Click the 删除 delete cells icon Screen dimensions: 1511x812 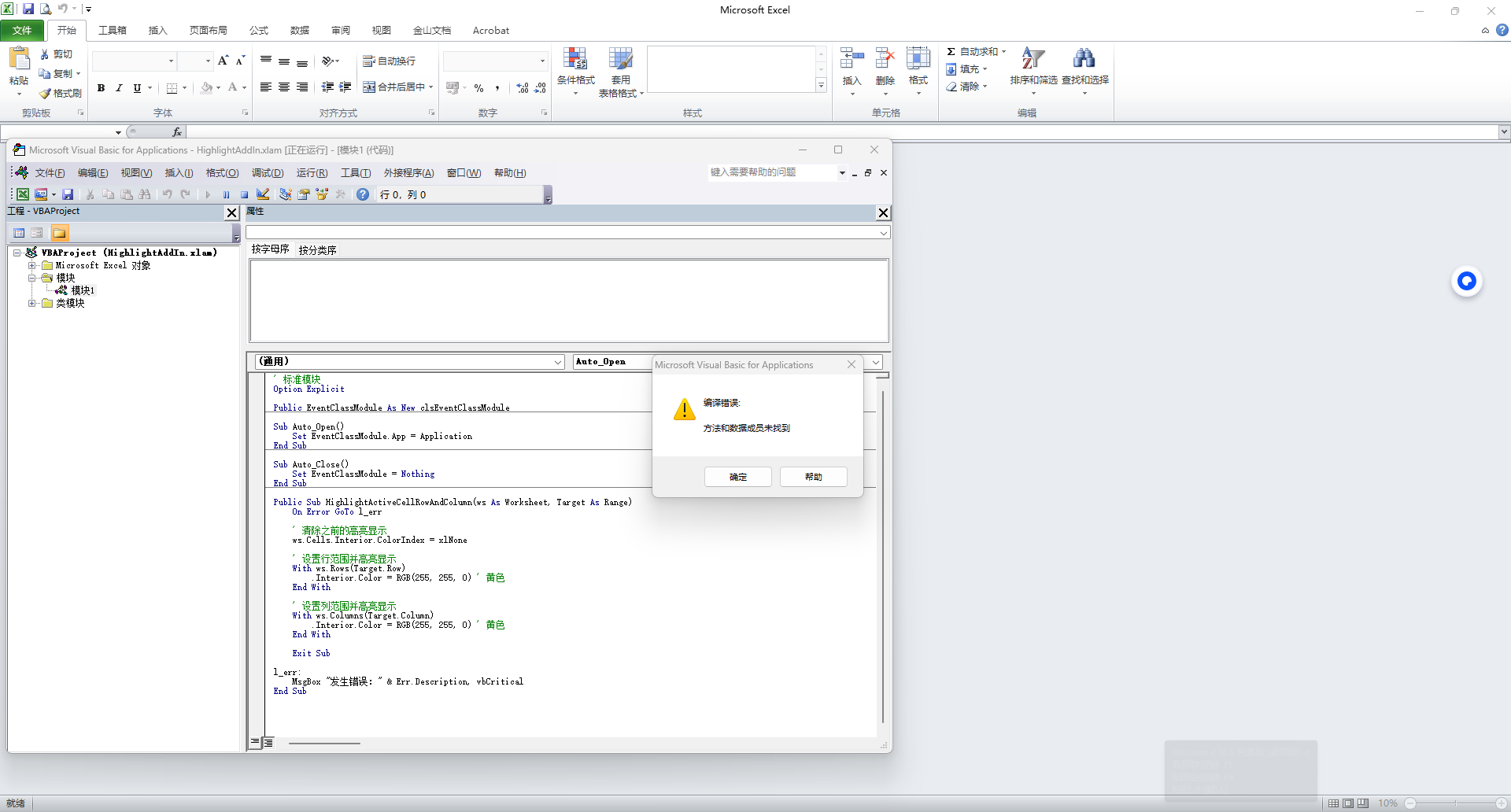click(x=885, y=59)
